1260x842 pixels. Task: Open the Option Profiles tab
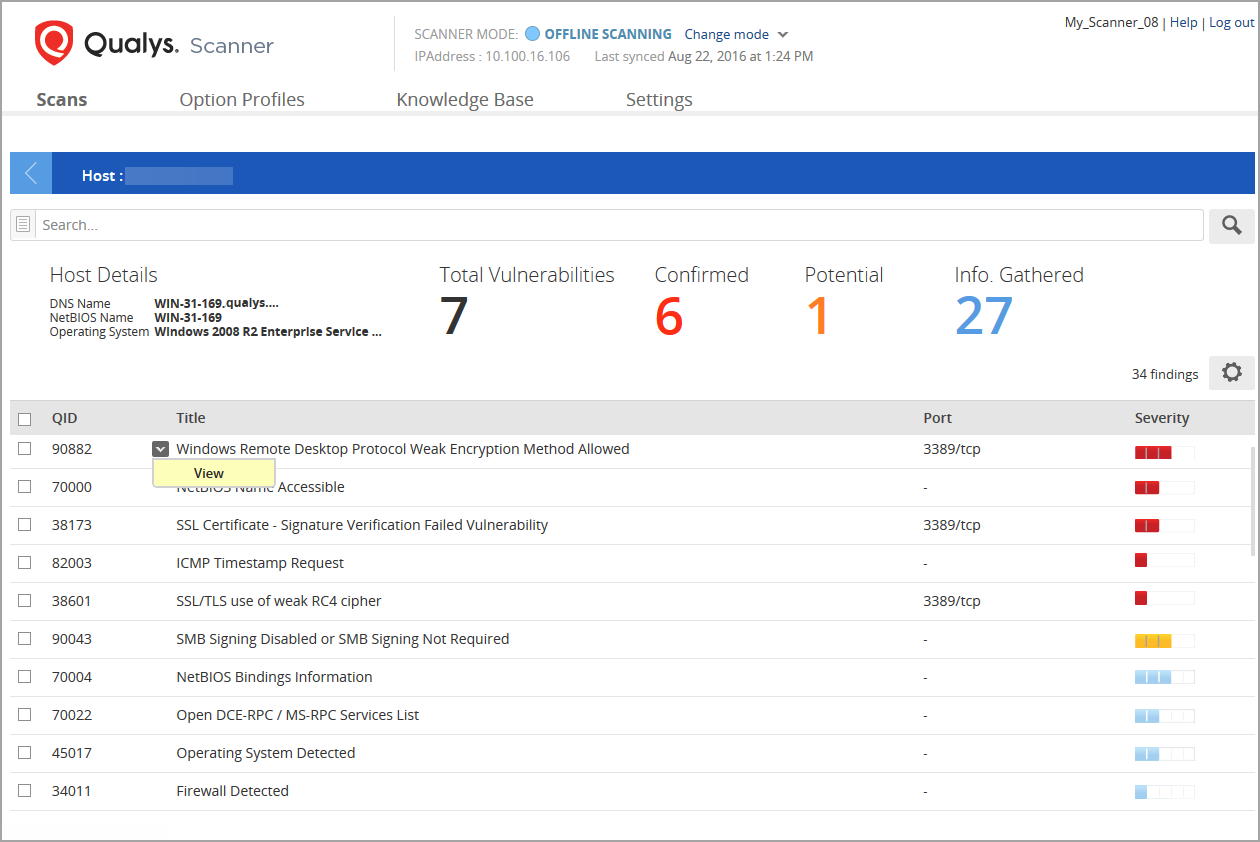242,100
